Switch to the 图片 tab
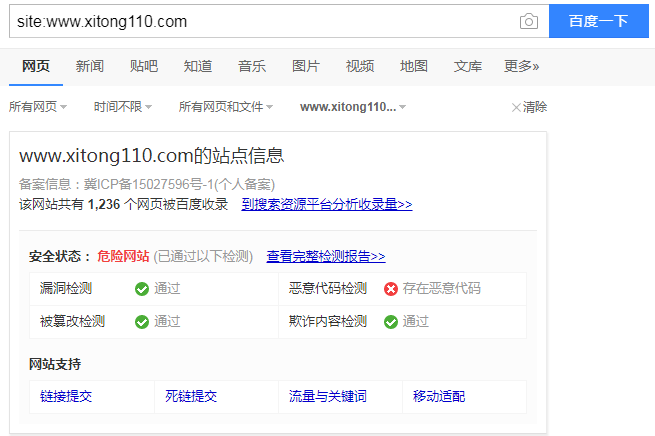655x436 pixels. click(306, 66)
